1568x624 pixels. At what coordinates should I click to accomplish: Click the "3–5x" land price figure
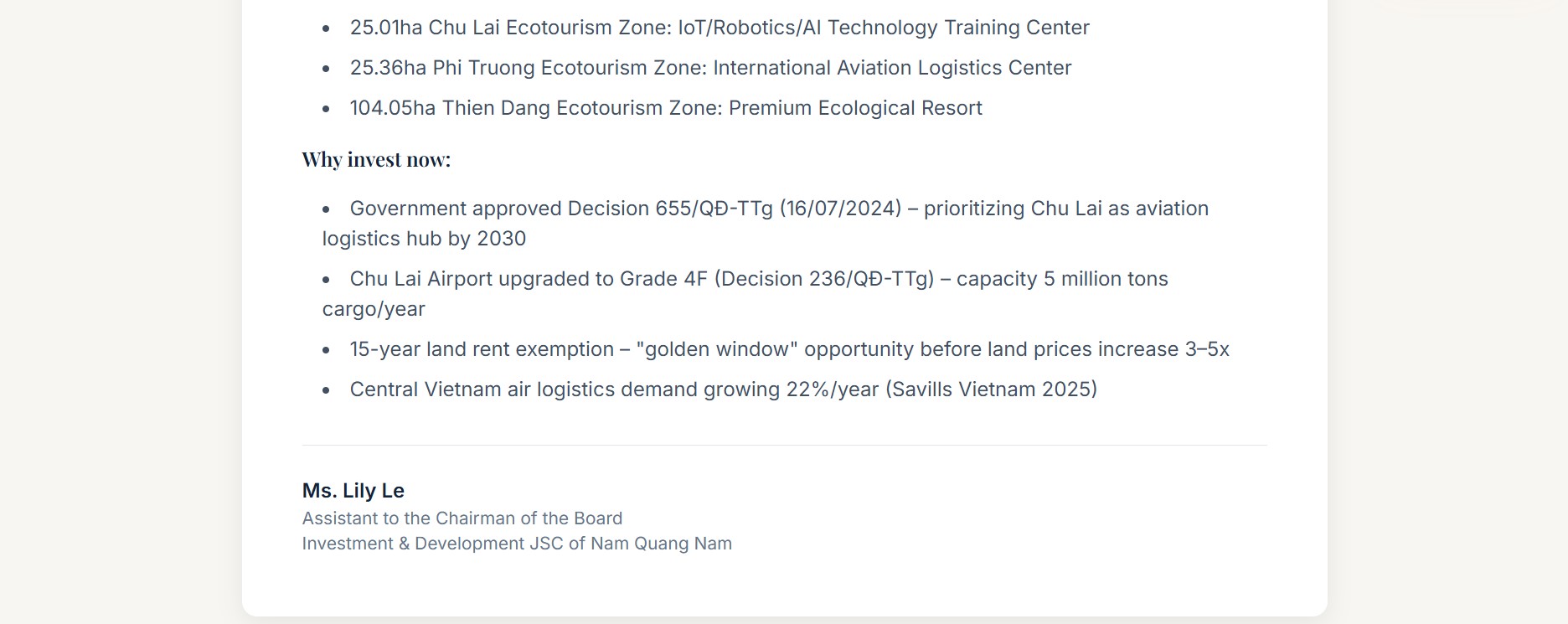click(1206, 349)
